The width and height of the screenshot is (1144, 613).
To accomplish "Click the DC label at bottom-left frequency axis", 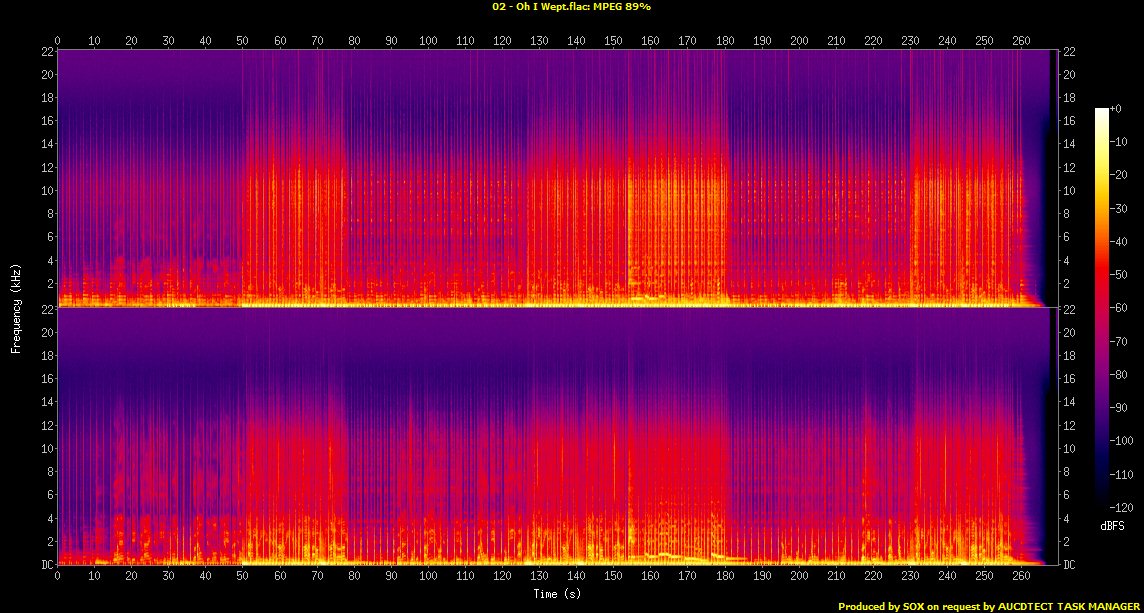I will pos(44,565).
